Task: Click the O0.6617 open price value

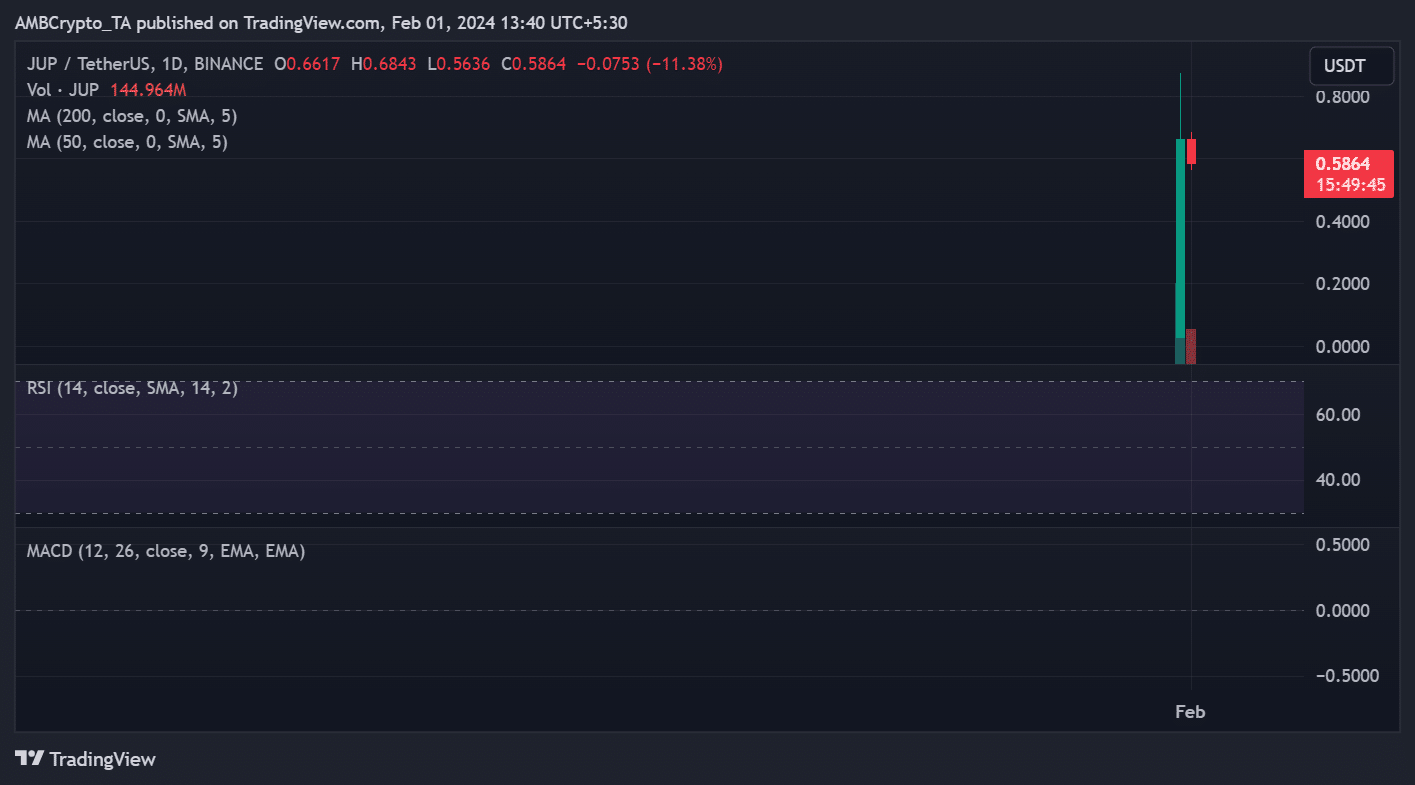Action: click(307, 64)
